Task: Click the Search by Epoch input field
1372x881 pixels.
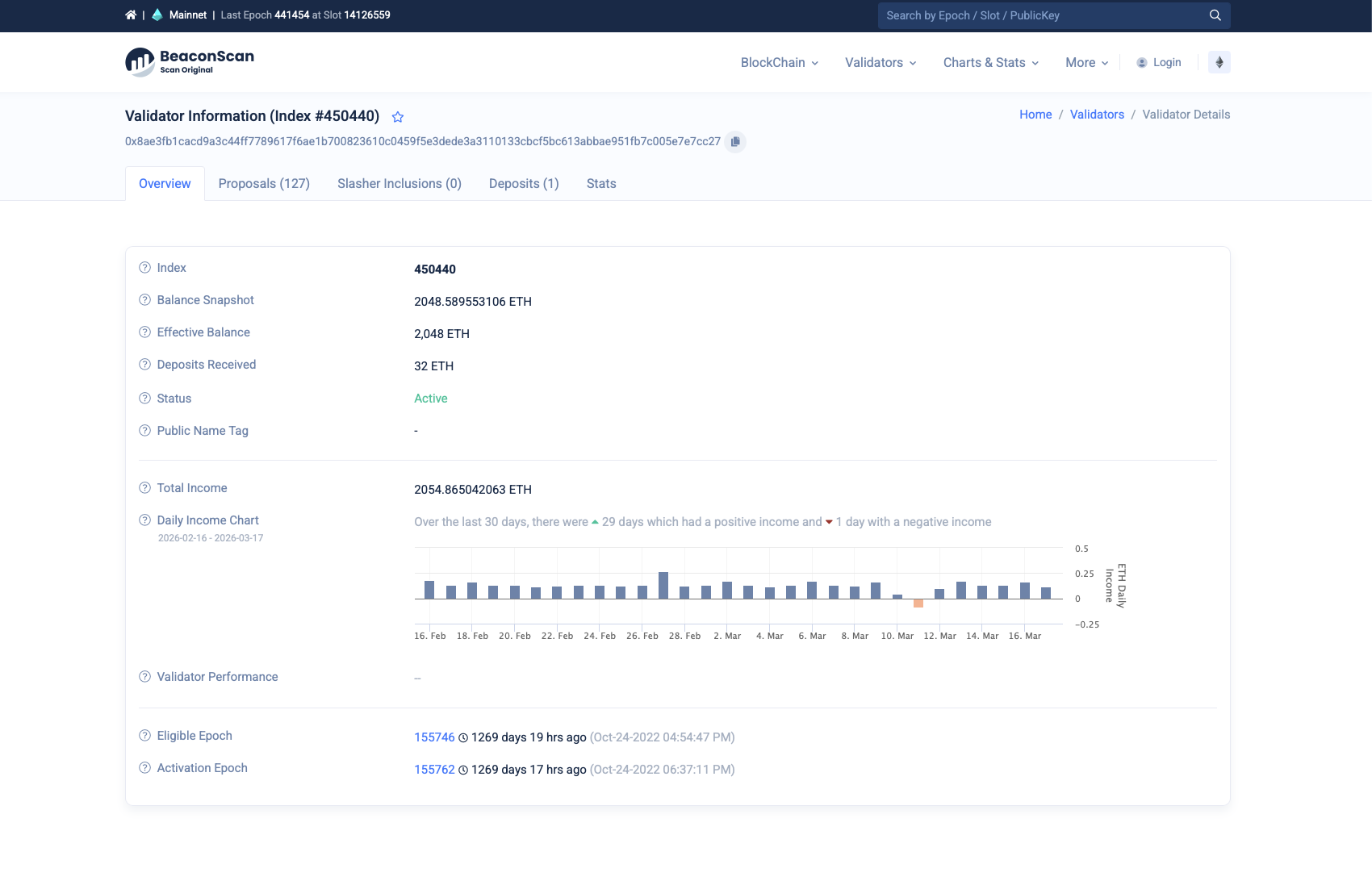Action: click(1041, 15)
